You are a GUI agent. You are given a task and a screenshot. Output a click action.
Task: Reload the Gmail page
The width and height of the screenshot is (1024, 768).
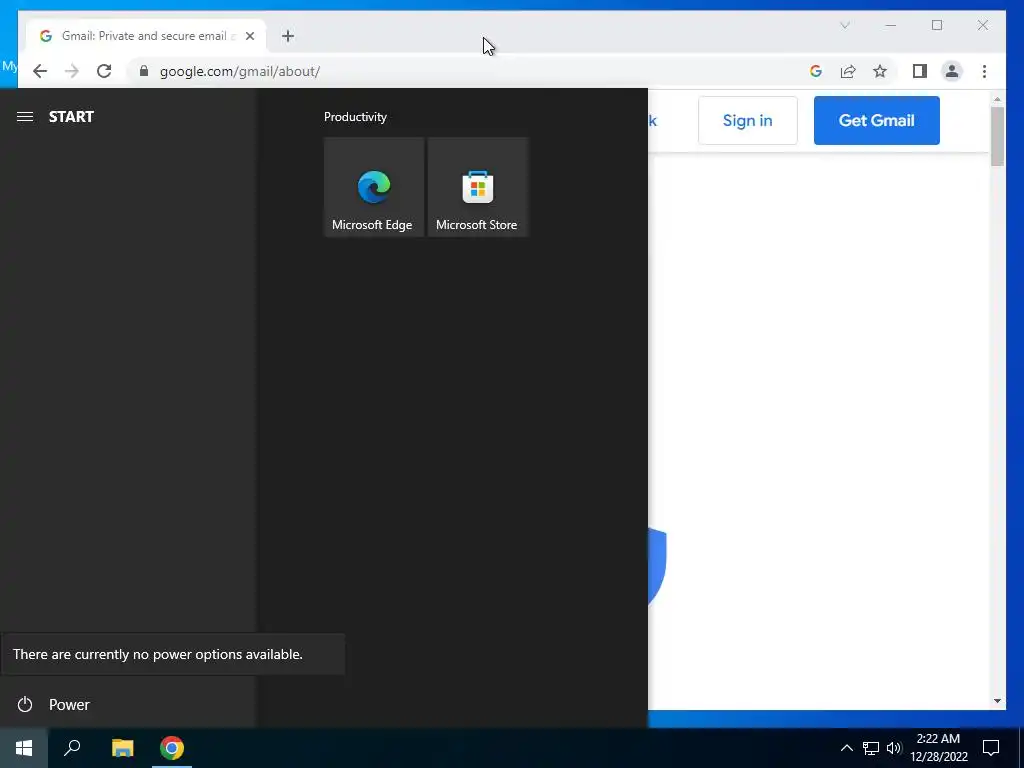pyautogui.click(x=104, y=71)
